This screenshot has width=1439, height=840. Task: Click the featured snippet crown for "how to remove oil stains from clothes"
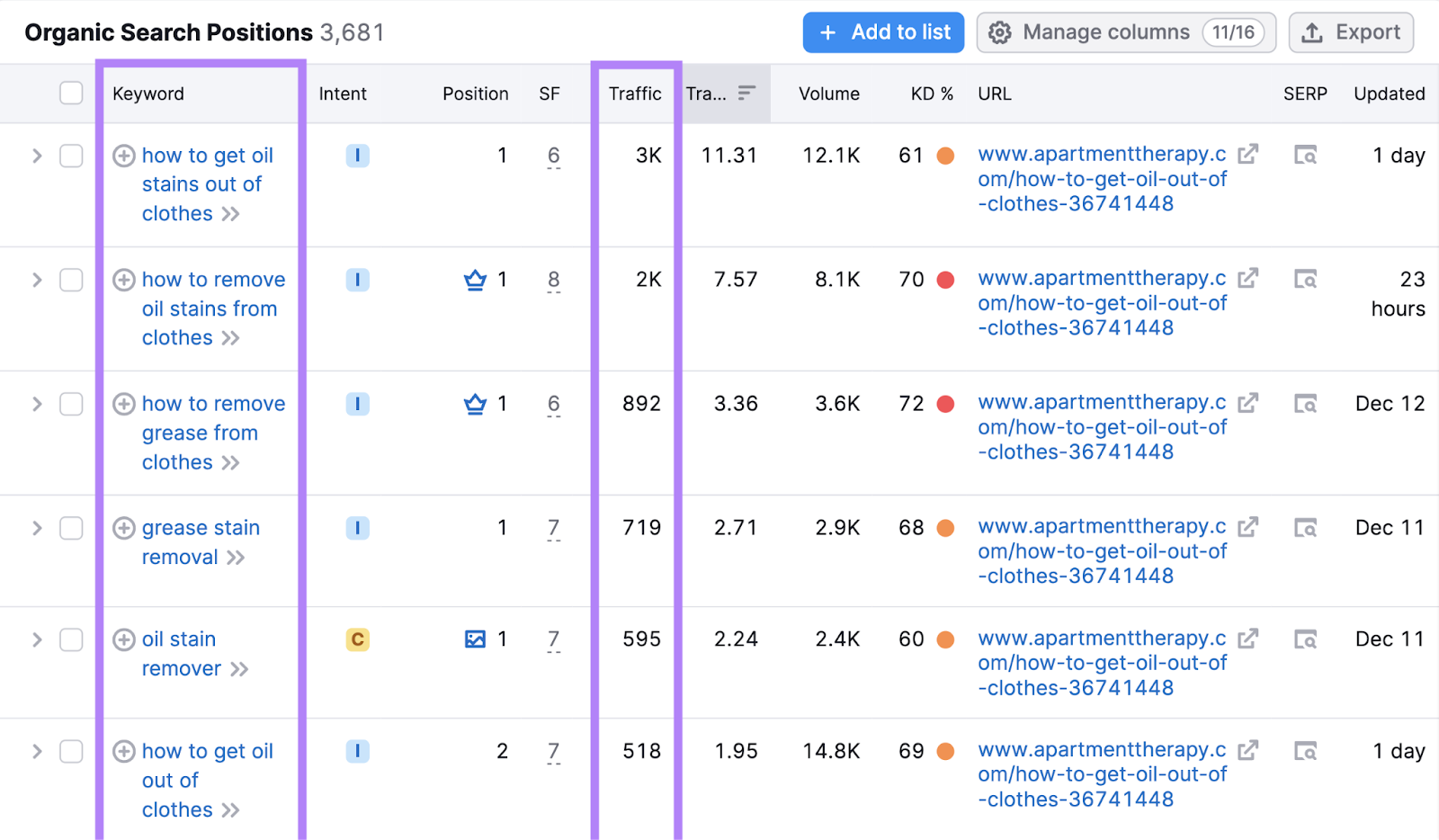coord(474,280)
